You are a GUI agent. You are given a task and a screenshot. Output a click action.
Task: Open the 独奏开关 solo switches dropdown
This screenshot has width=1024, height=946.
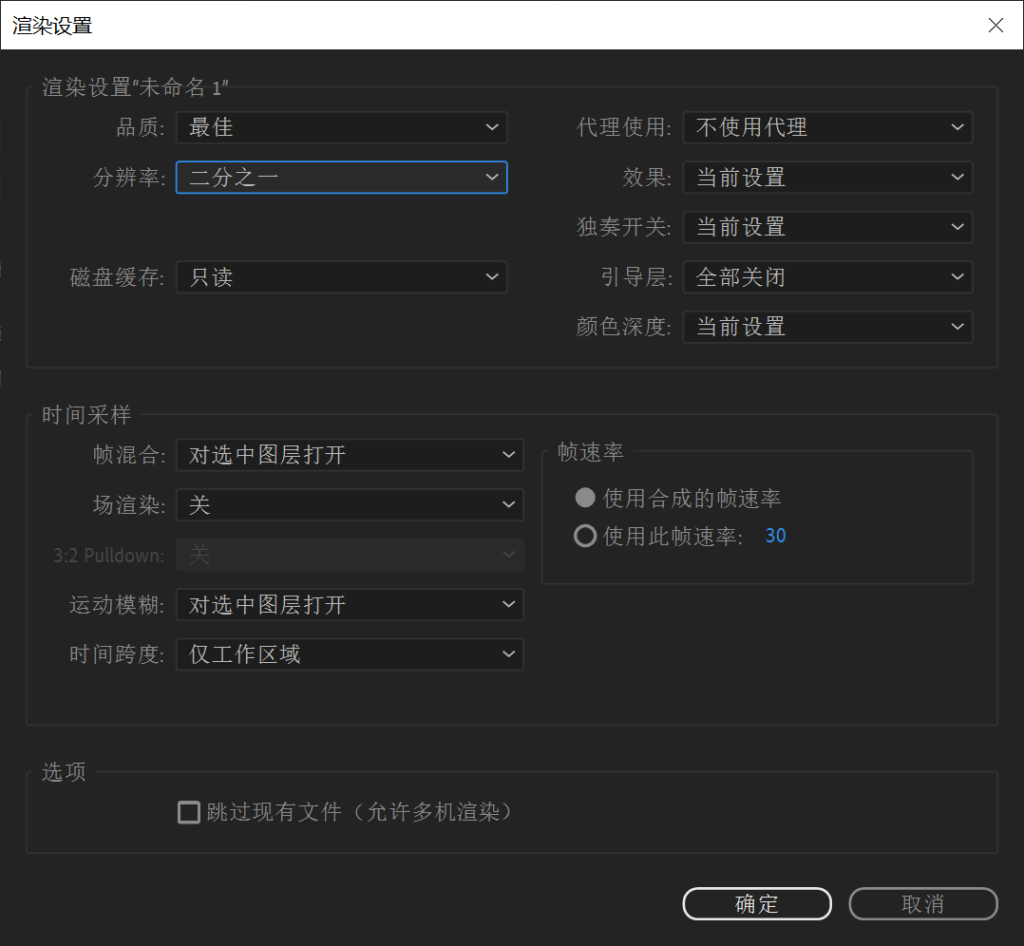coord(827,228)
